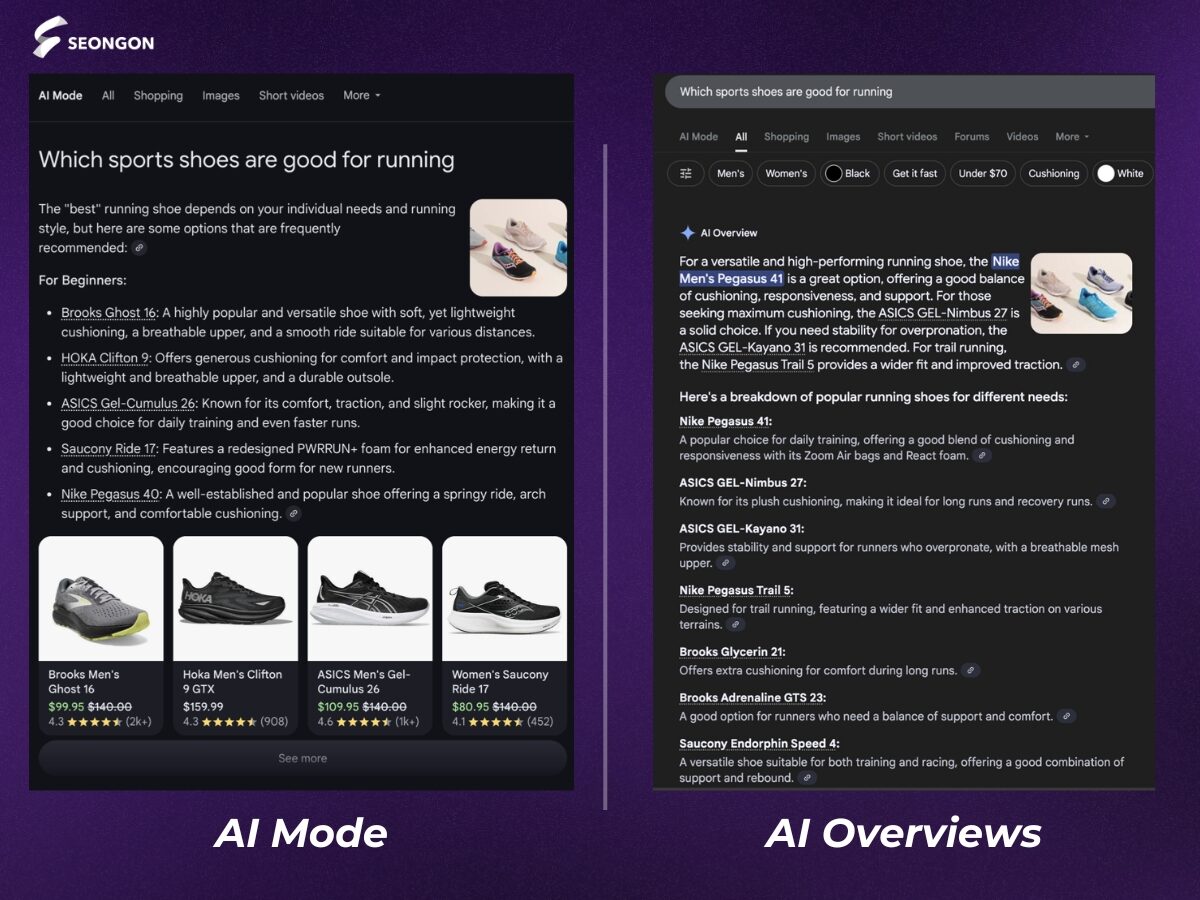Image resolution: width=1200 pixels, height=900 pixels.
Task: Click shoes thumbnail image in AI Overview
Action: tap(1081, 293)
